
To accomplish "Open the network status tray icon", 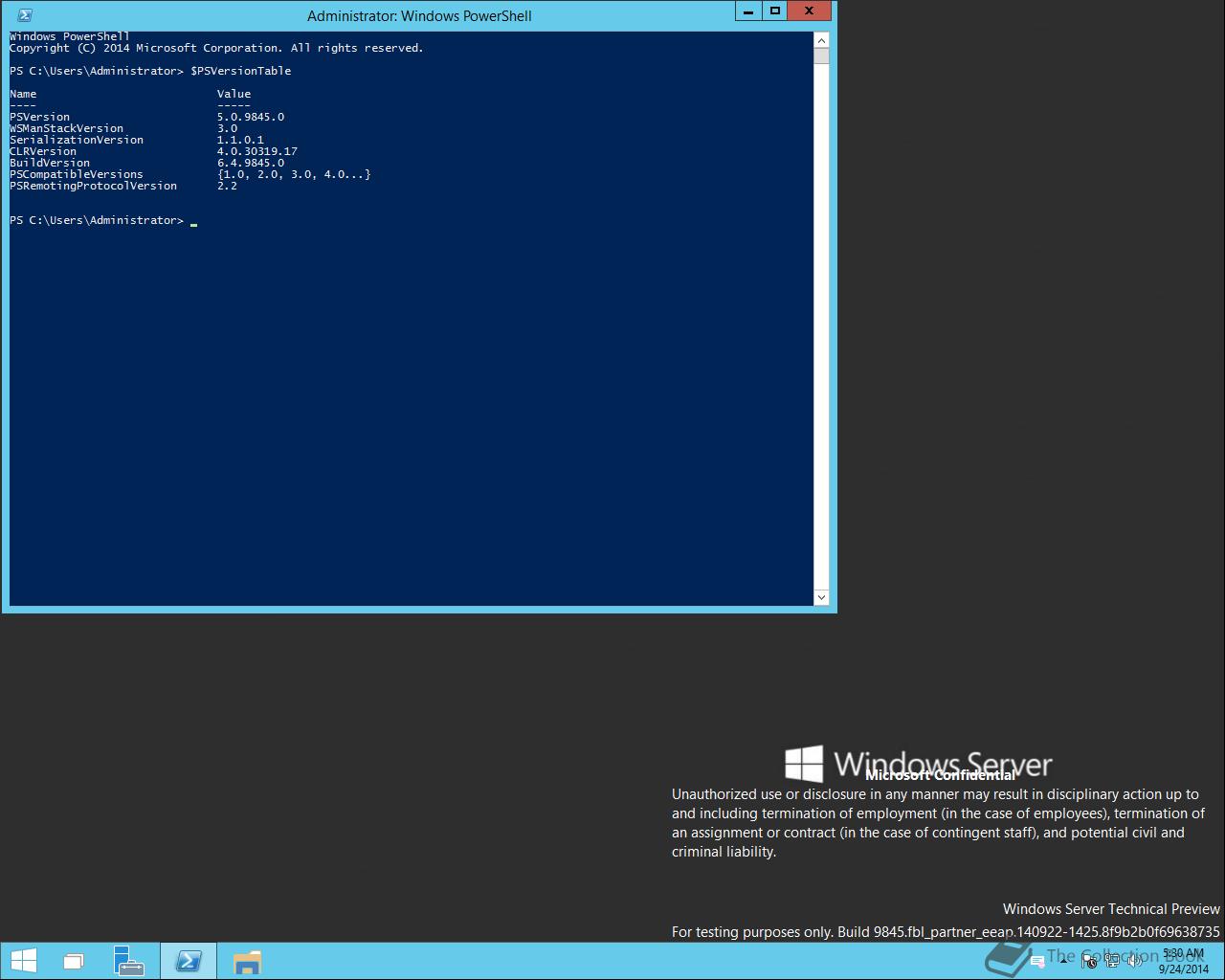I will click(x=1112, y=961).
